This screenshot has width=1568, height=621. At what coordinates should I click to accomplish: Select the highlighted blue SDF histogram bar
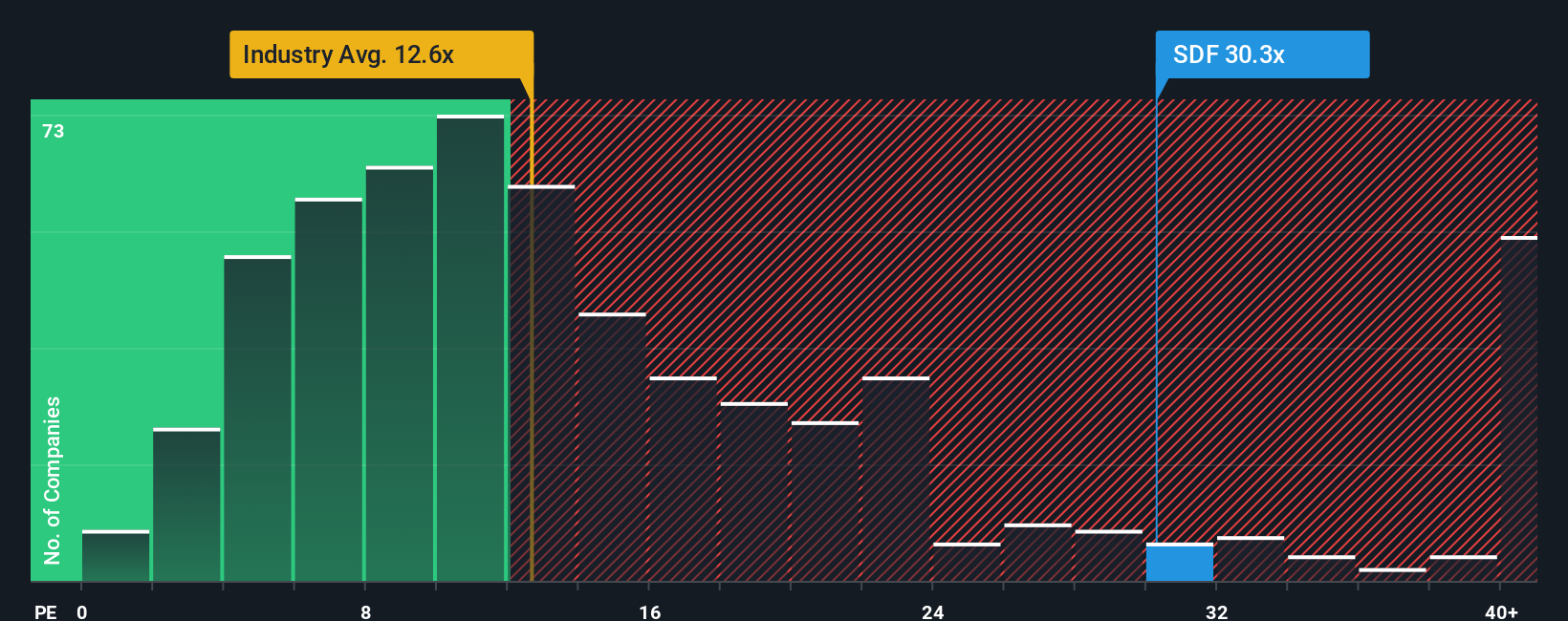(1180, 562)
